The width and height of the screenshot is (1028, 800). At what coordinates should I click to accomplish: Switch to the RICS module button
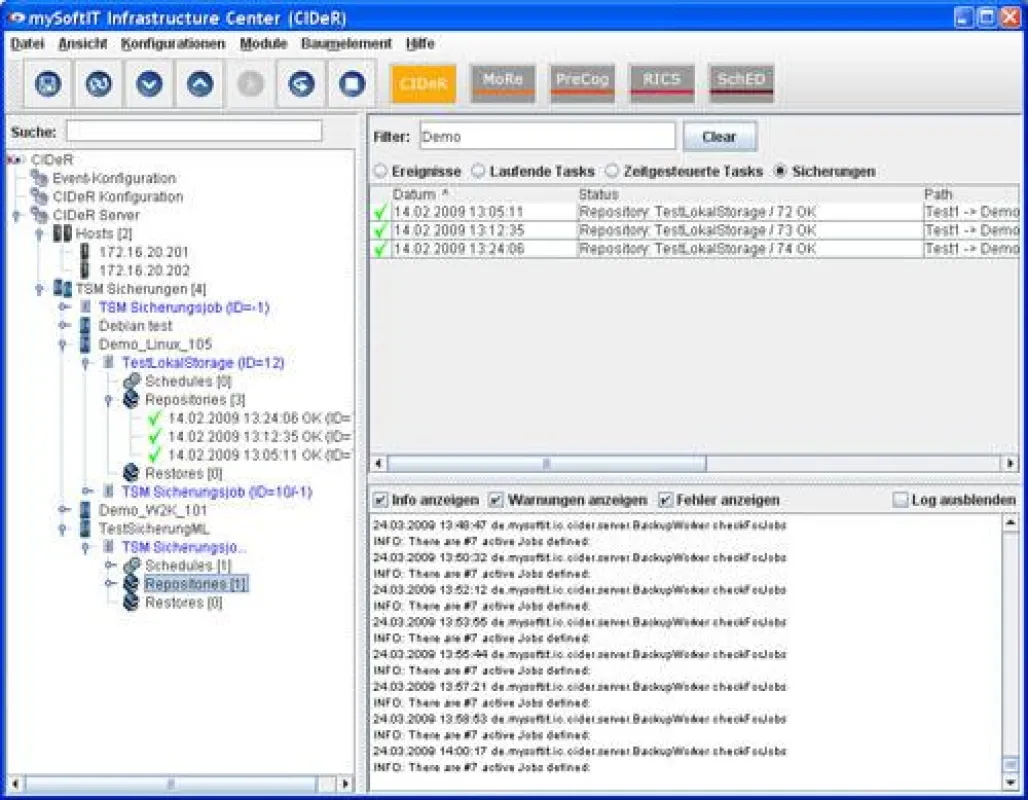tap(662, 83)
